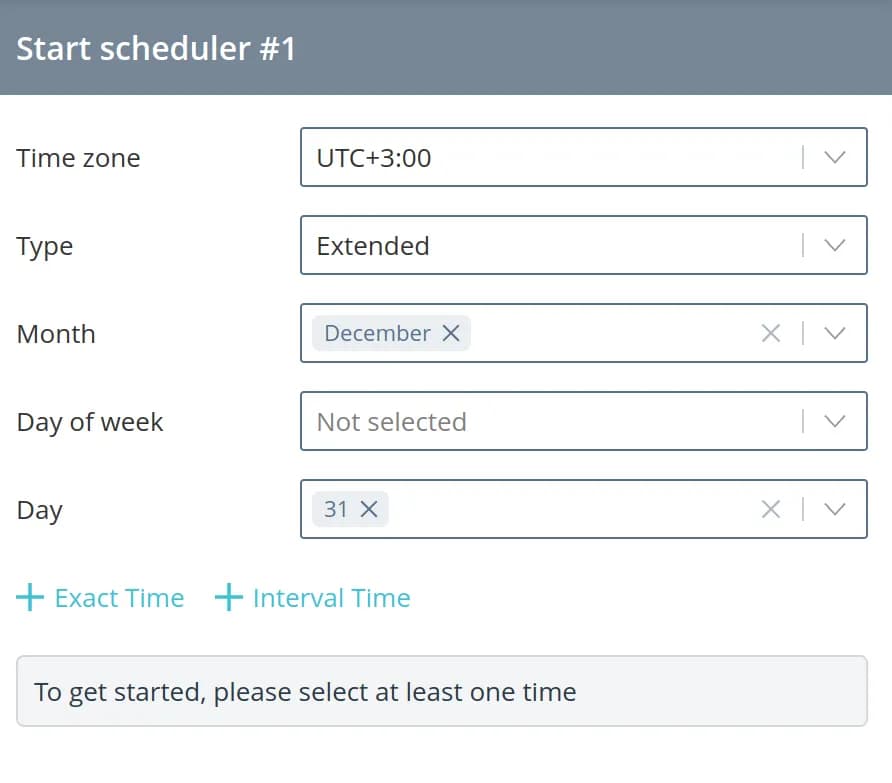The width and height of the screenshot is (892, 783).
Task: Click the Not selected placeholder
Action: point(391,421)
